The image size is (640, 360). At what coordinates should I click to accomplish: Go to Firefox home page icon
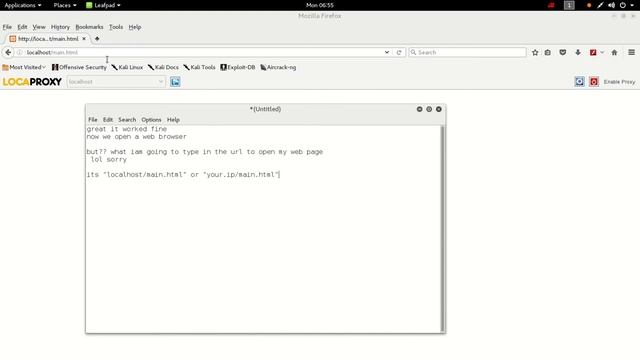tap(614, 52)
